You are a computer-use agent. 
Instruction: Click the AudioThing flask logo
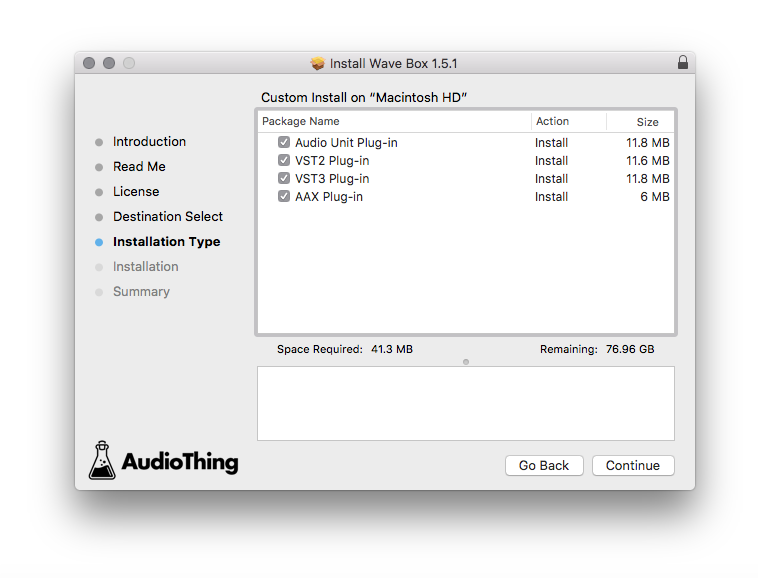103,460
